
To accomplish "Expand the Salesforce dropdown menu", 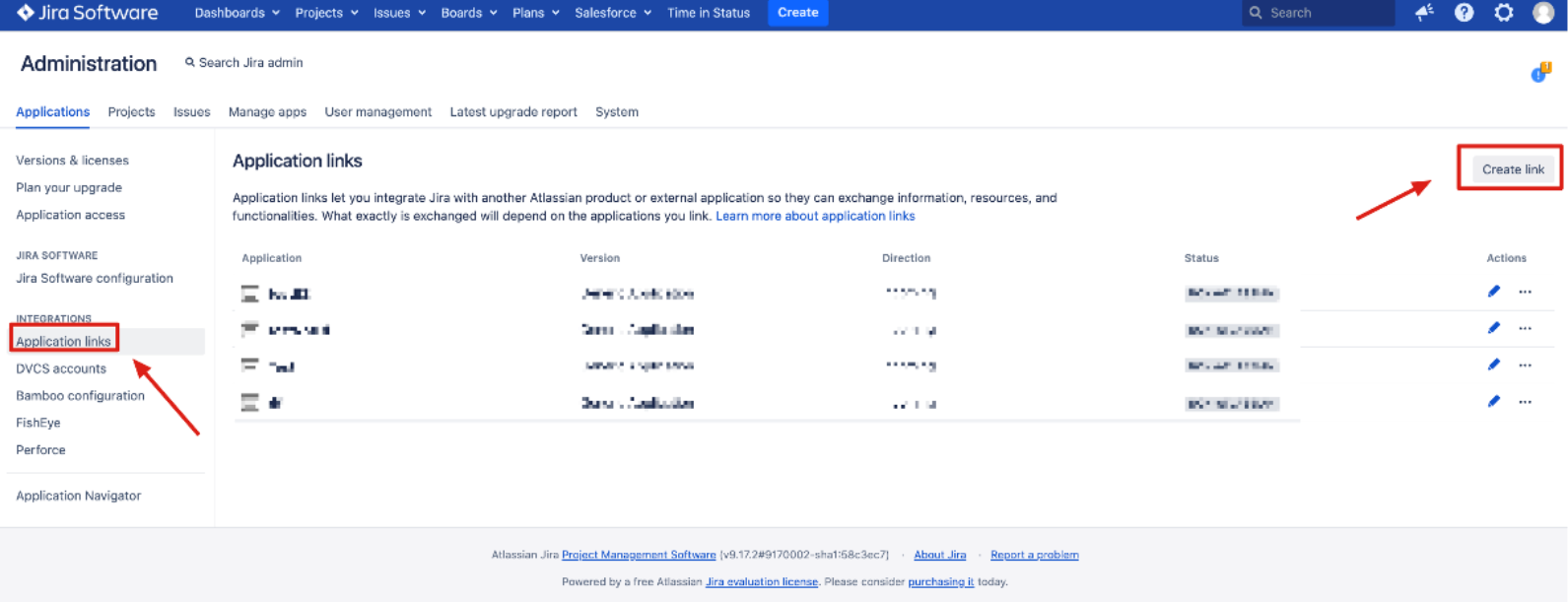I will point(613,13).
